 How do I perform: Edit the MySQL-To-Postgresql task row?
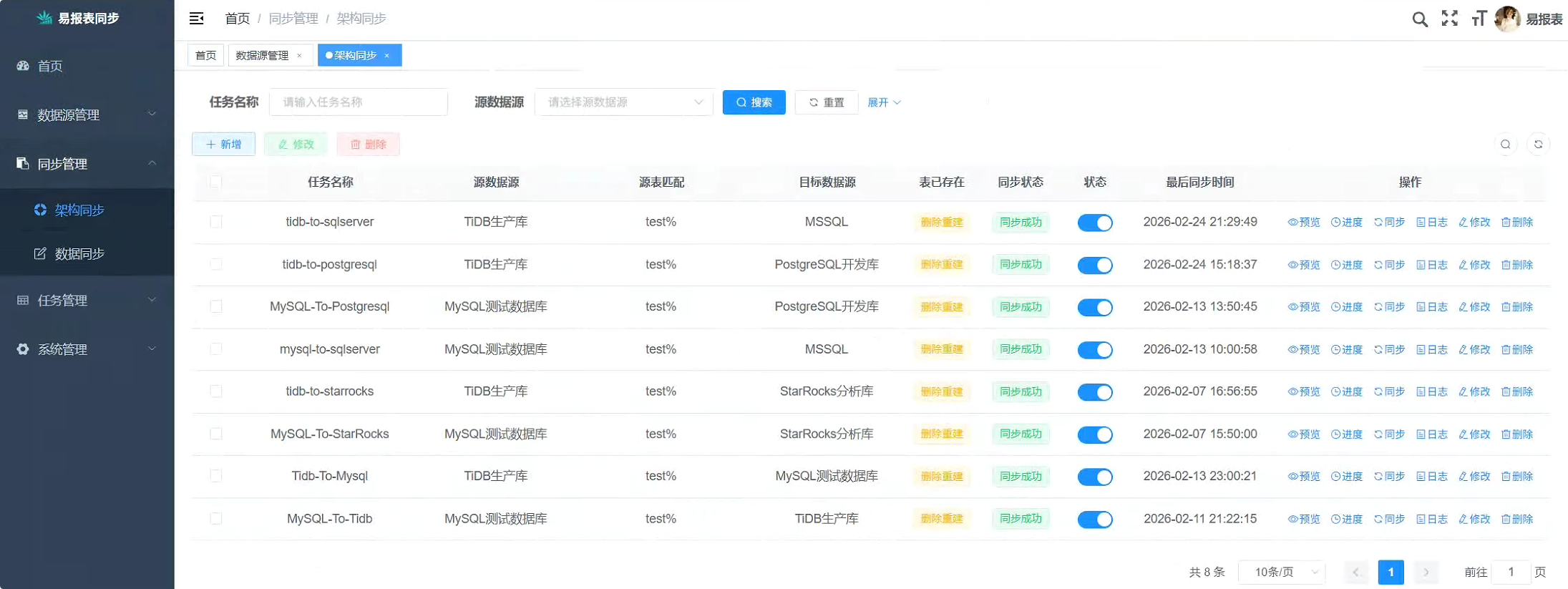1474,307
